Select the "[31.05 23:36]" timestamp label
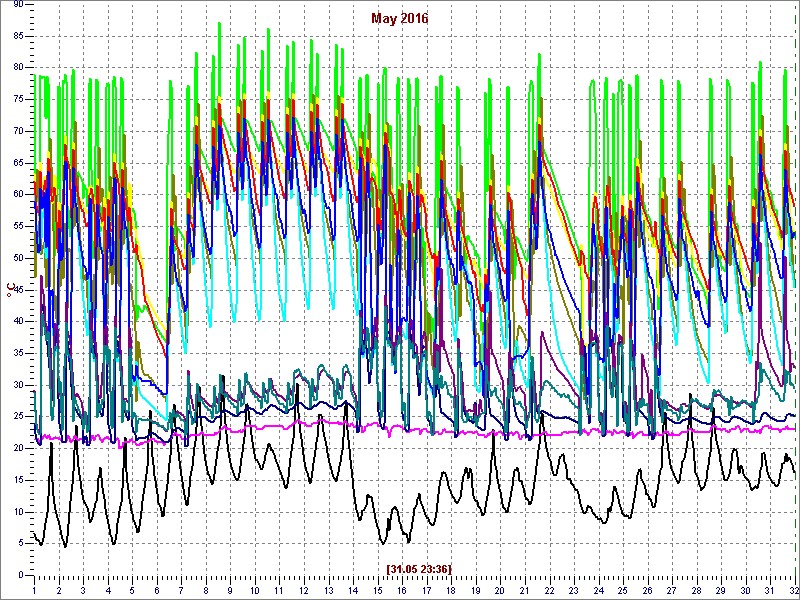This screenshot has height=600, width=800. (x=419, y=568)
